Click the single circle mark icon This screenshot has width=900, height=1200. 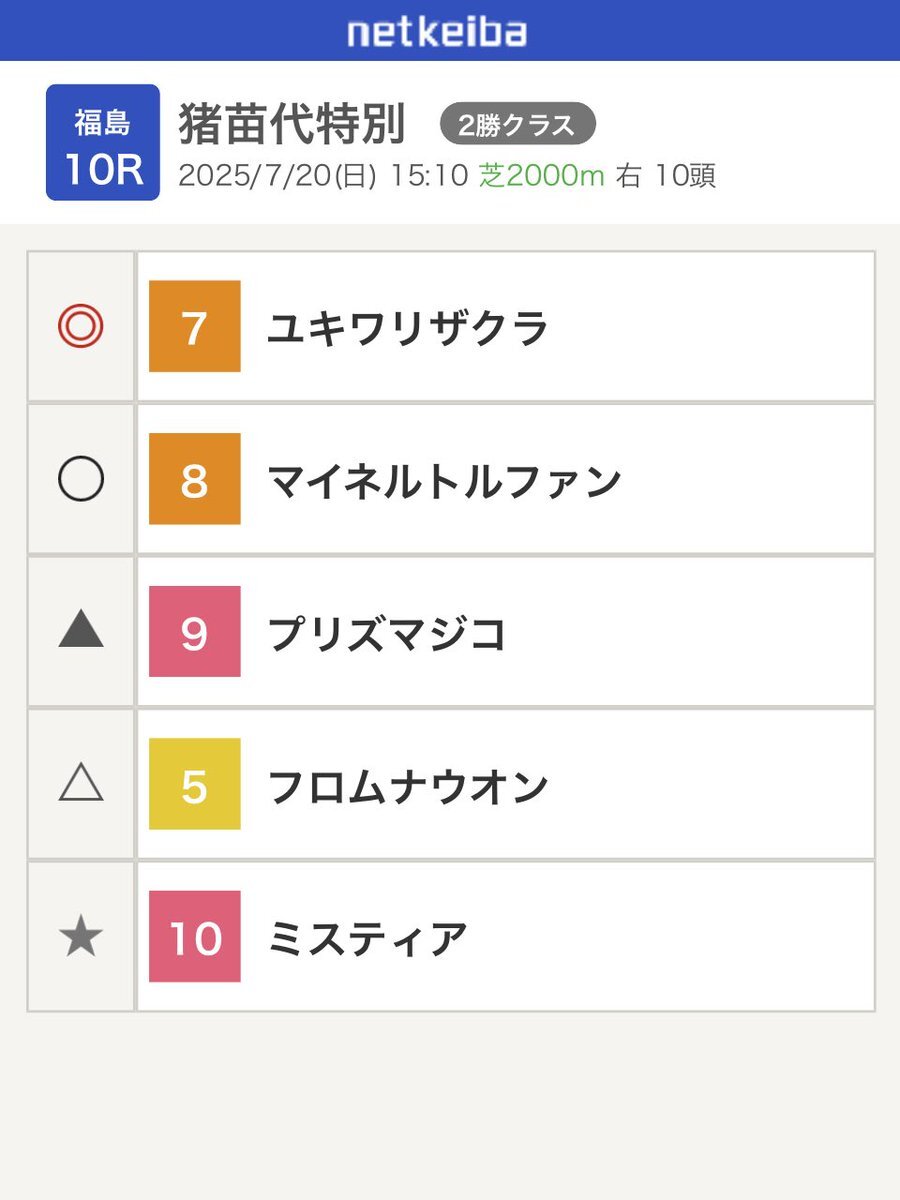[81, 479]
